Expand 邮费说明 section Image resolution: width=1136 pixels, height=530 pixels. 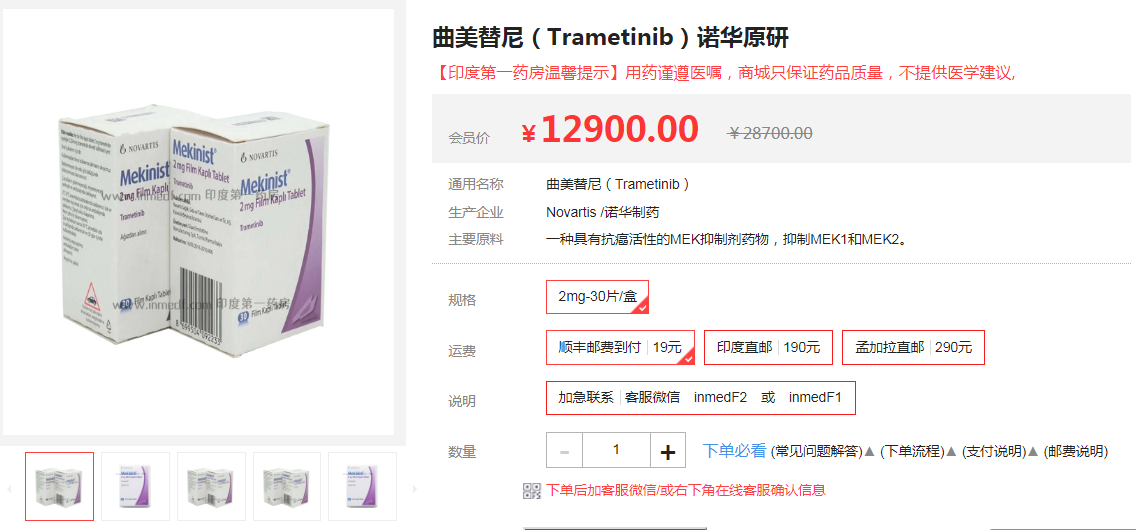pos(1075,451)
